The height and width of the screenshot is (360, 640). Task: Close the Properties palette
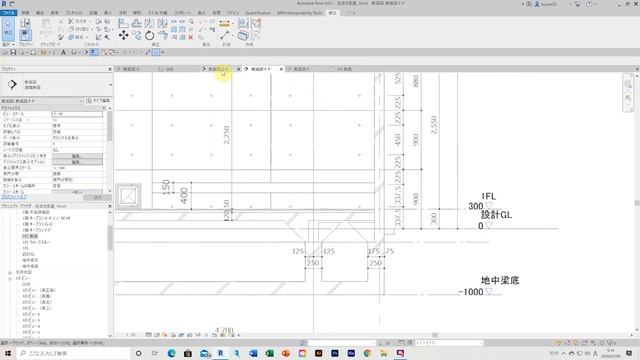(109, 69)
